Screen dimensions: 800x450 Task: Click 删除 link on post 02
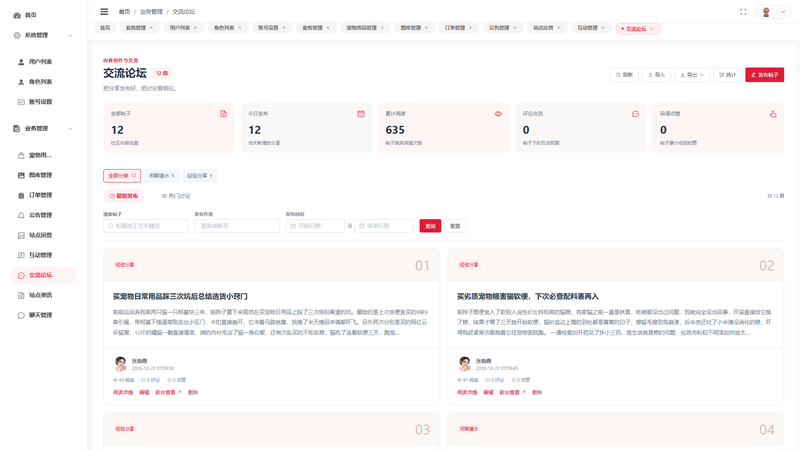[x=537, y=393]
